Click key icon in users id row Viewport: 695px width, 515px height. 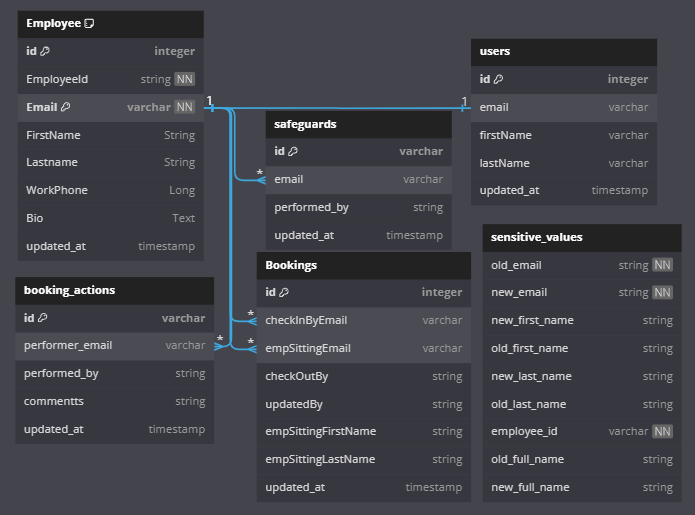(498, 79)
